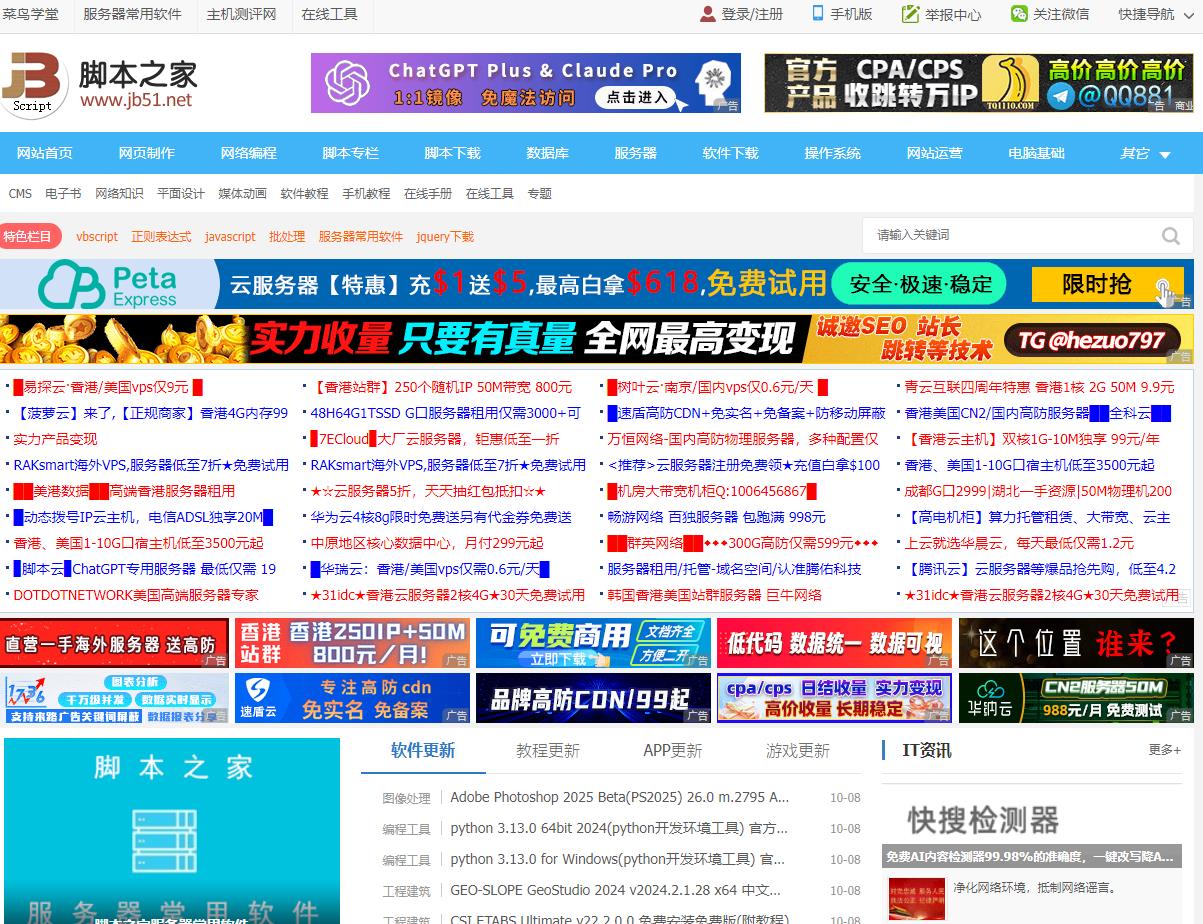Image resolution: width=1203 pixels, height=924 pixels.
Task: Open 平面设计 sub-navigation link
Action: coord(181,194)
